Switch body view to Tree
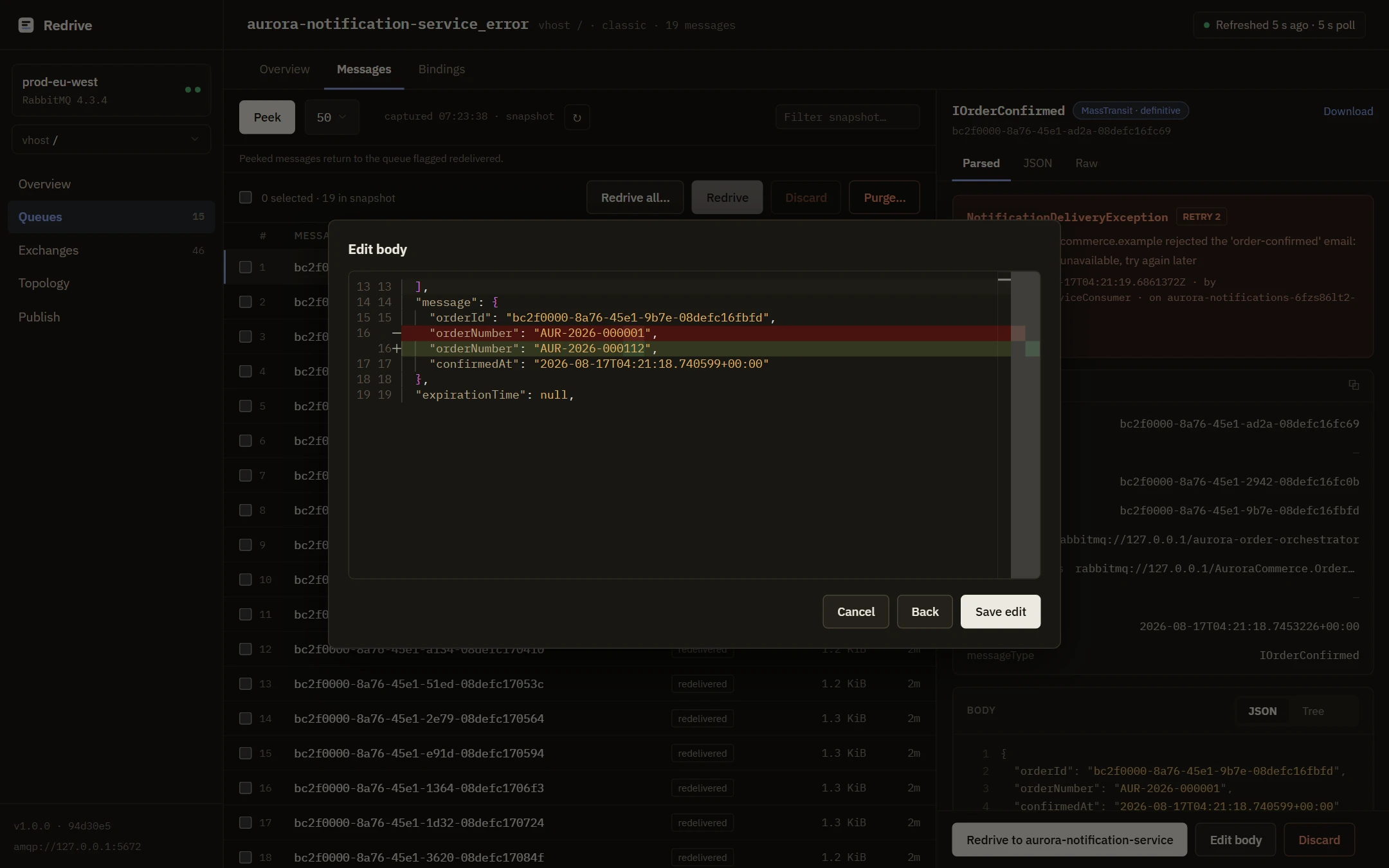The width and height of the screenshot is (1389, 868). point(1312,711)
